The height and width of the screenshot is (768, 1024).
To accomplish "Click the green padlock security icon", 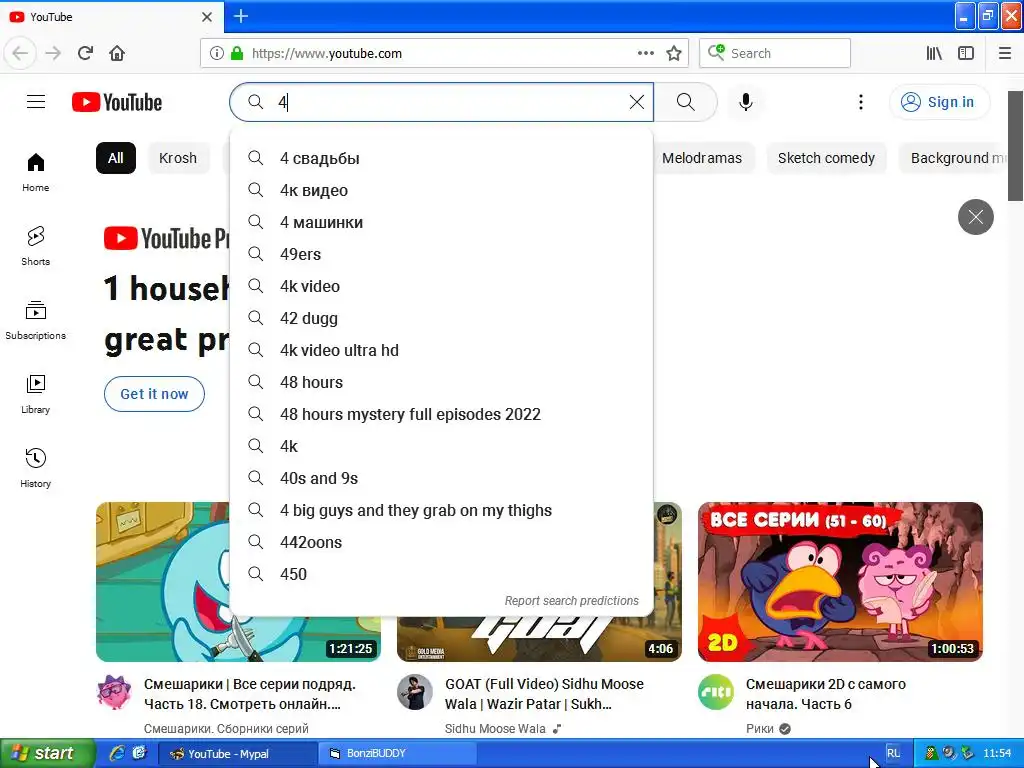I will click(x=237, y=53).
